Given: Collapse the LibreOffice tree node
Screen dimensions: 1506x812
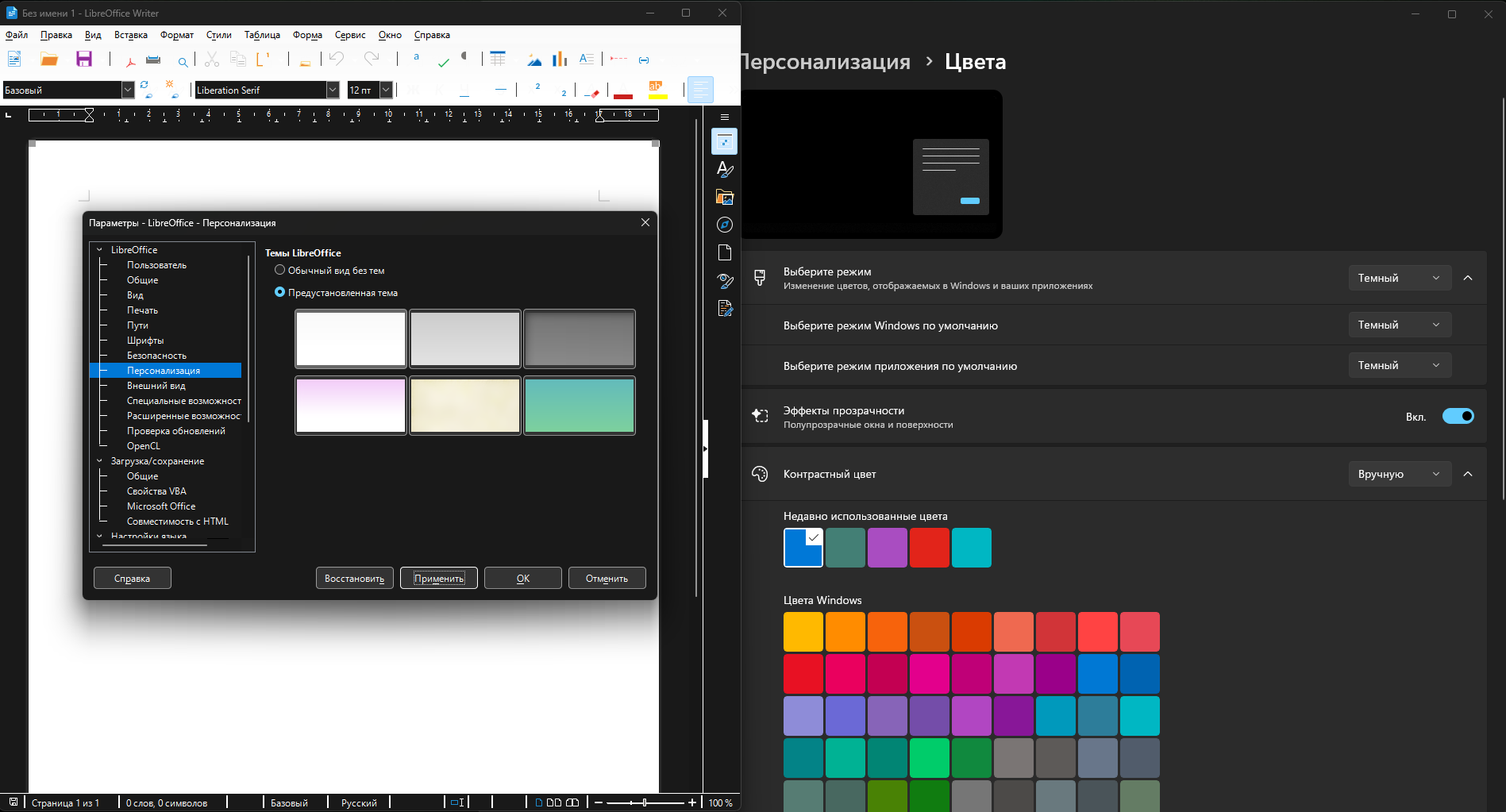Looking at the screenshot, I should pyautogui.click(x=99, y=250).
